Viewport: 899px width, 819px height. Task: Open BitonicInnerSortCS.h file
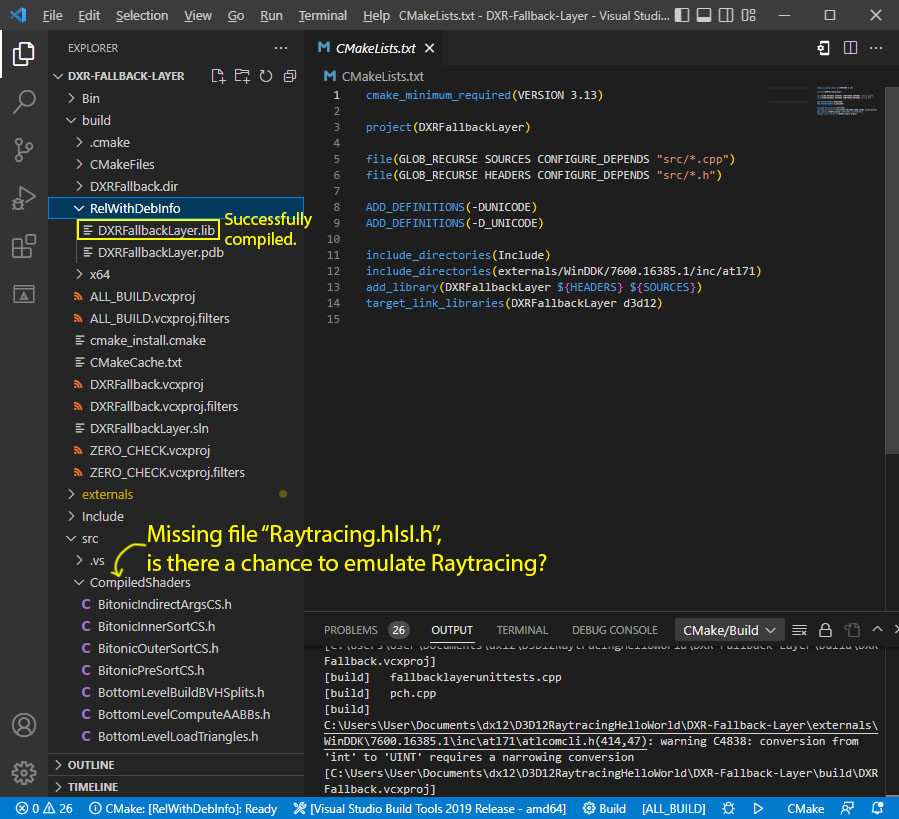click(176, 626)
